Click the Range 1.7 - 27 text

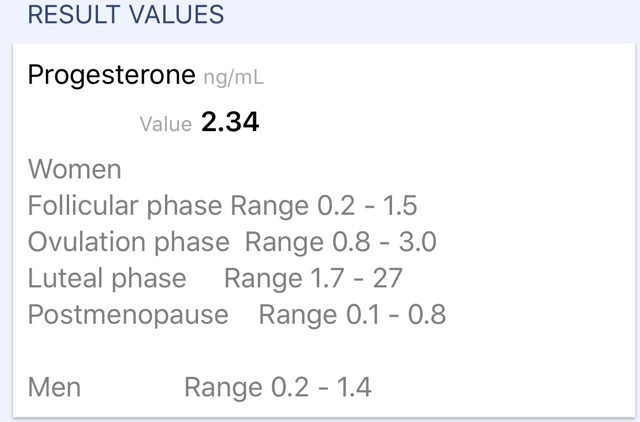(313, 278)
